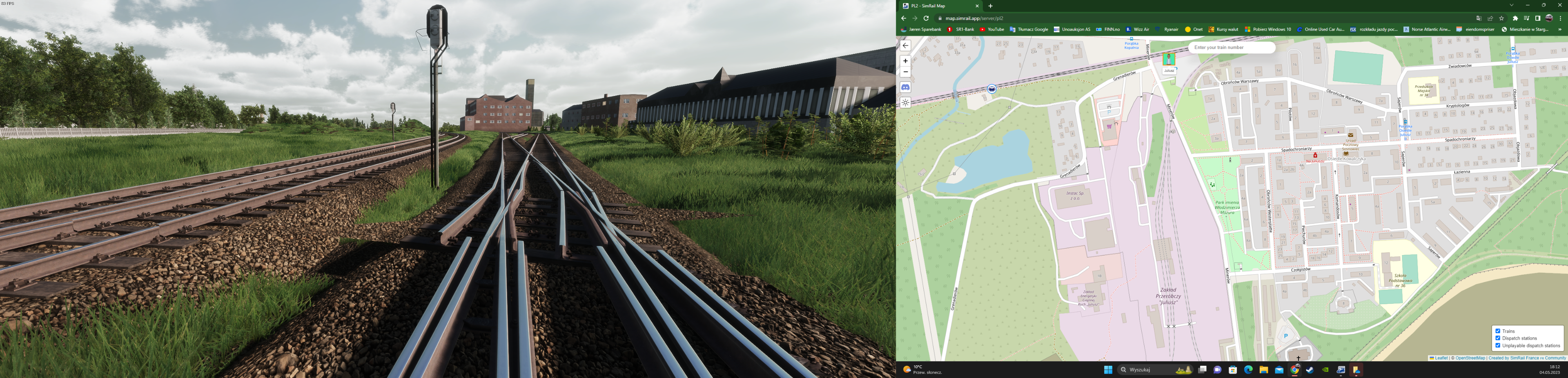Viewport: 1568px width, 378px height.
Task: Click the map's back arrow button
Action: coord(906,46)
